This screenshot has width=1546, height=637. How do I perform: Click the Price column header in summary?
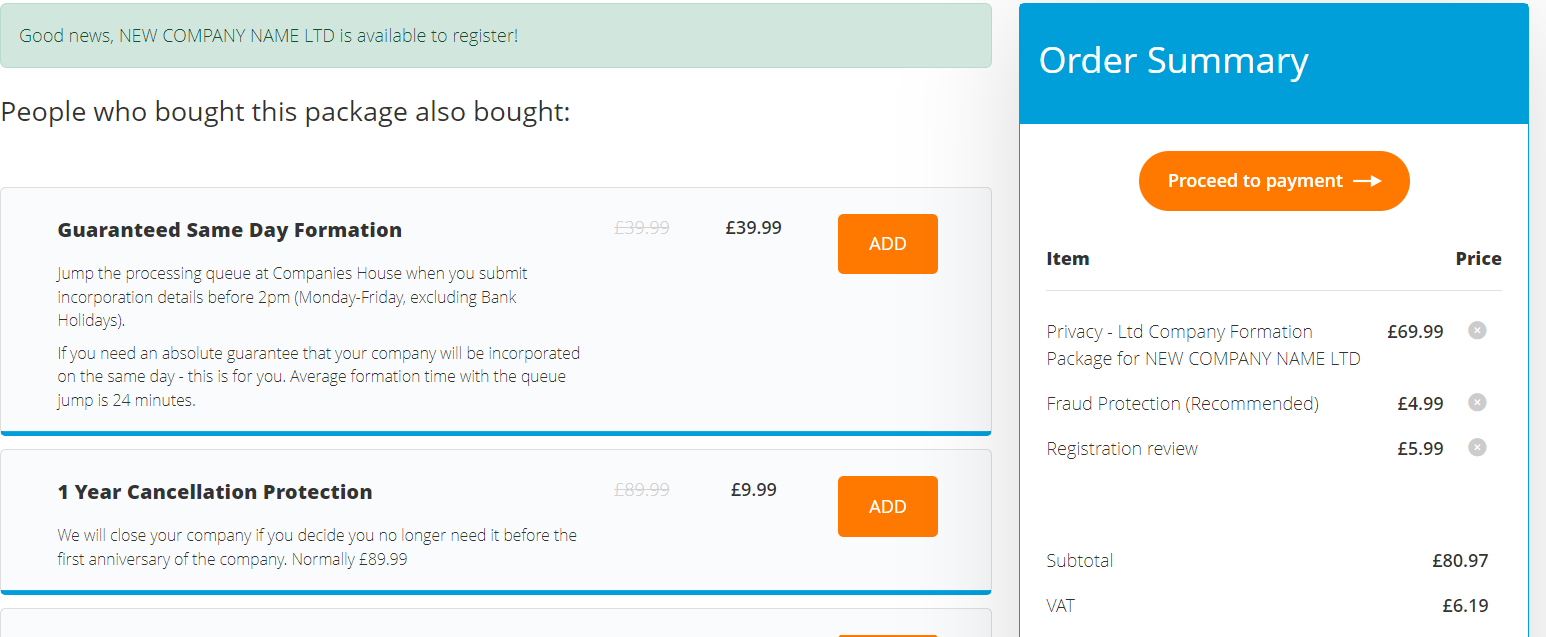1478,259
